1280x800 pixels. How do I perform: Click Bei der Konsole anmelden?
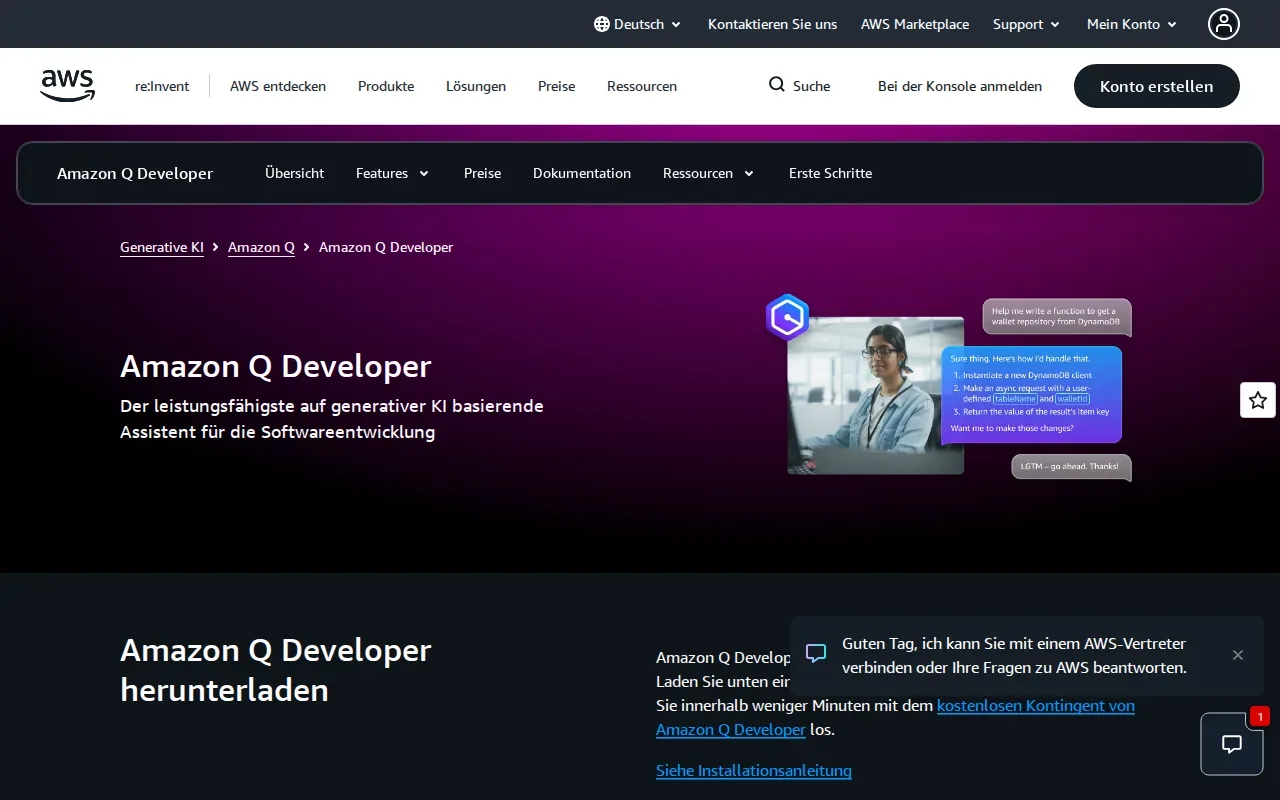[960, 86]
